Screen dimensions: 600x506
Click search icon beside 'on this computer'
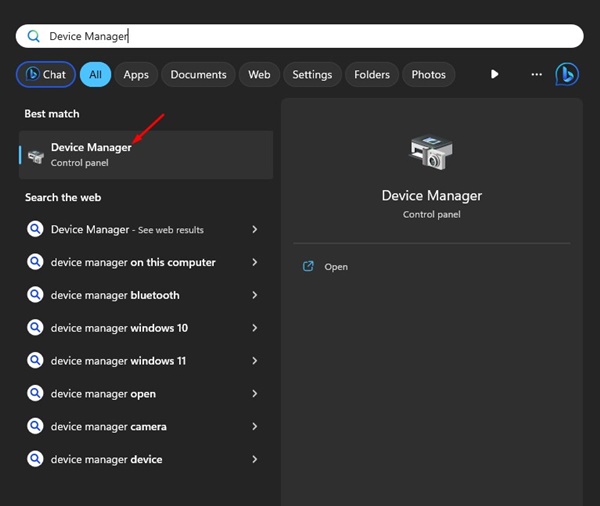click(x=35, y=262)
